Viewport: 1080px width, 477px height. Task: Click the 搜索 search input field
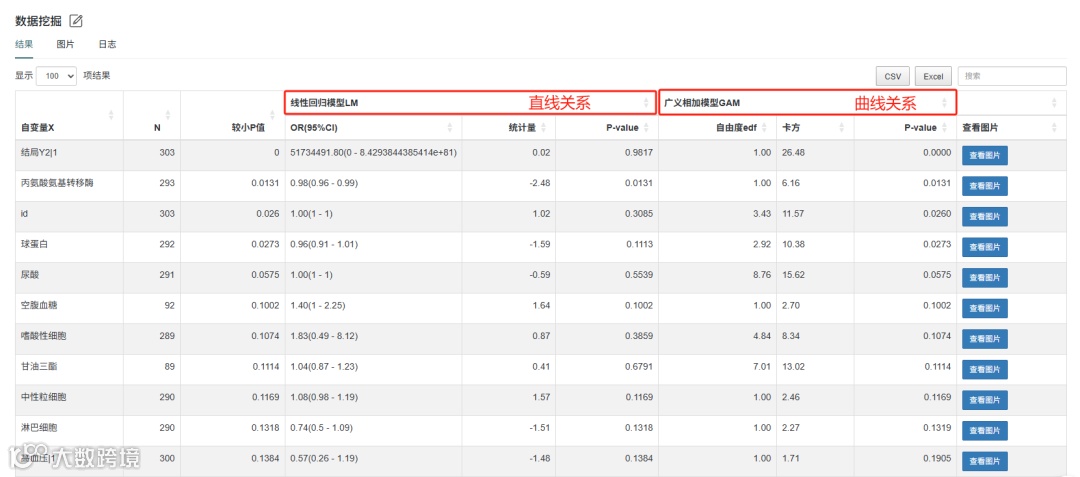1012,76
